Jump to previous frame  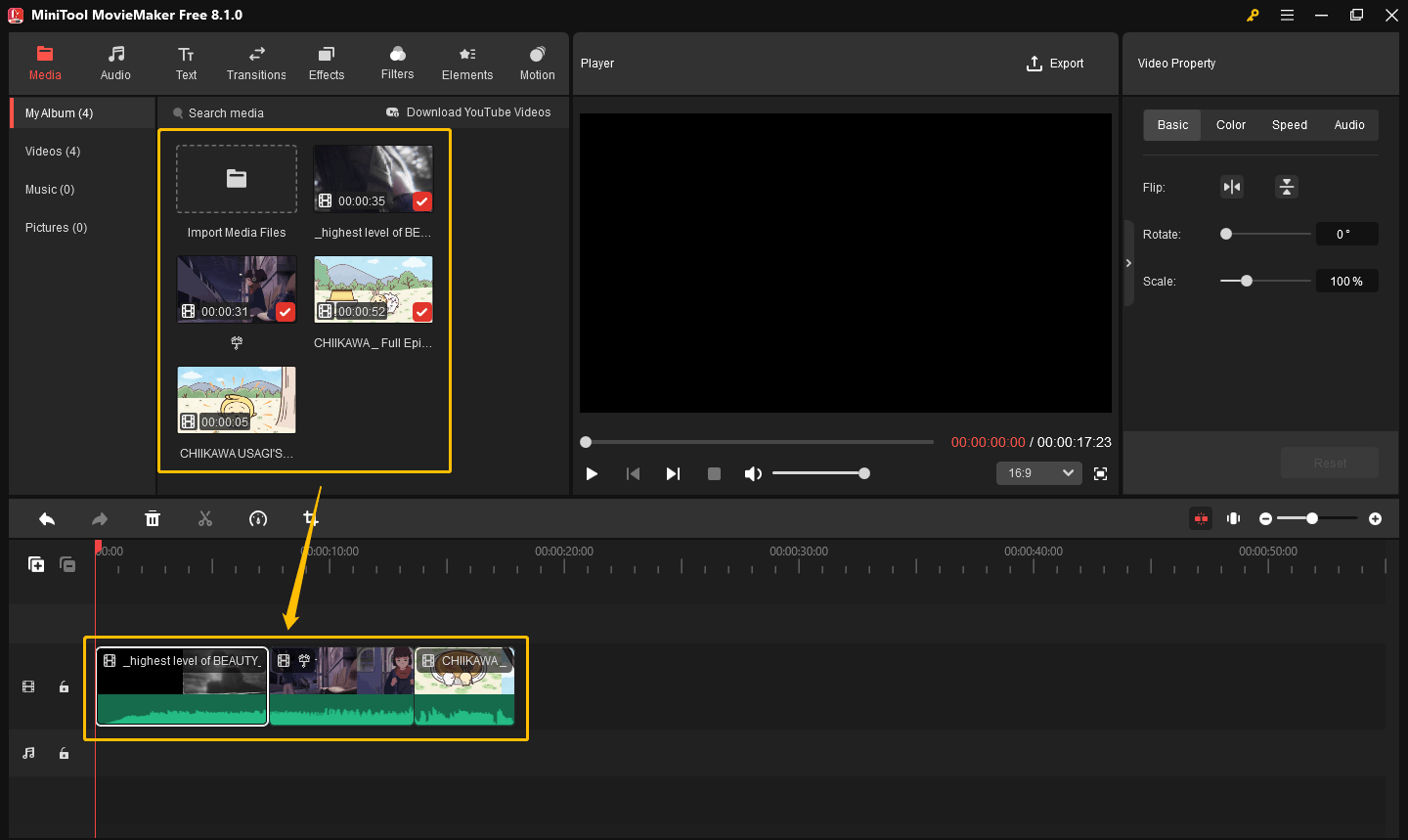[x=633, y=473]
